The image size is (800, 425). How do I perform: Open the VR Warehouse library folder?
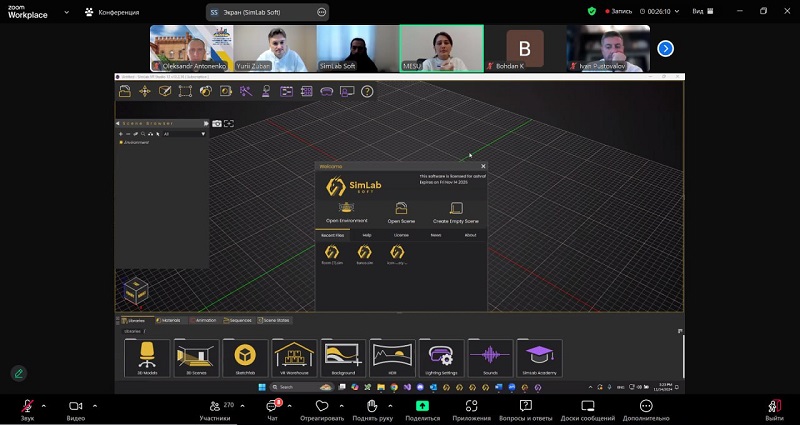[294, 358]
